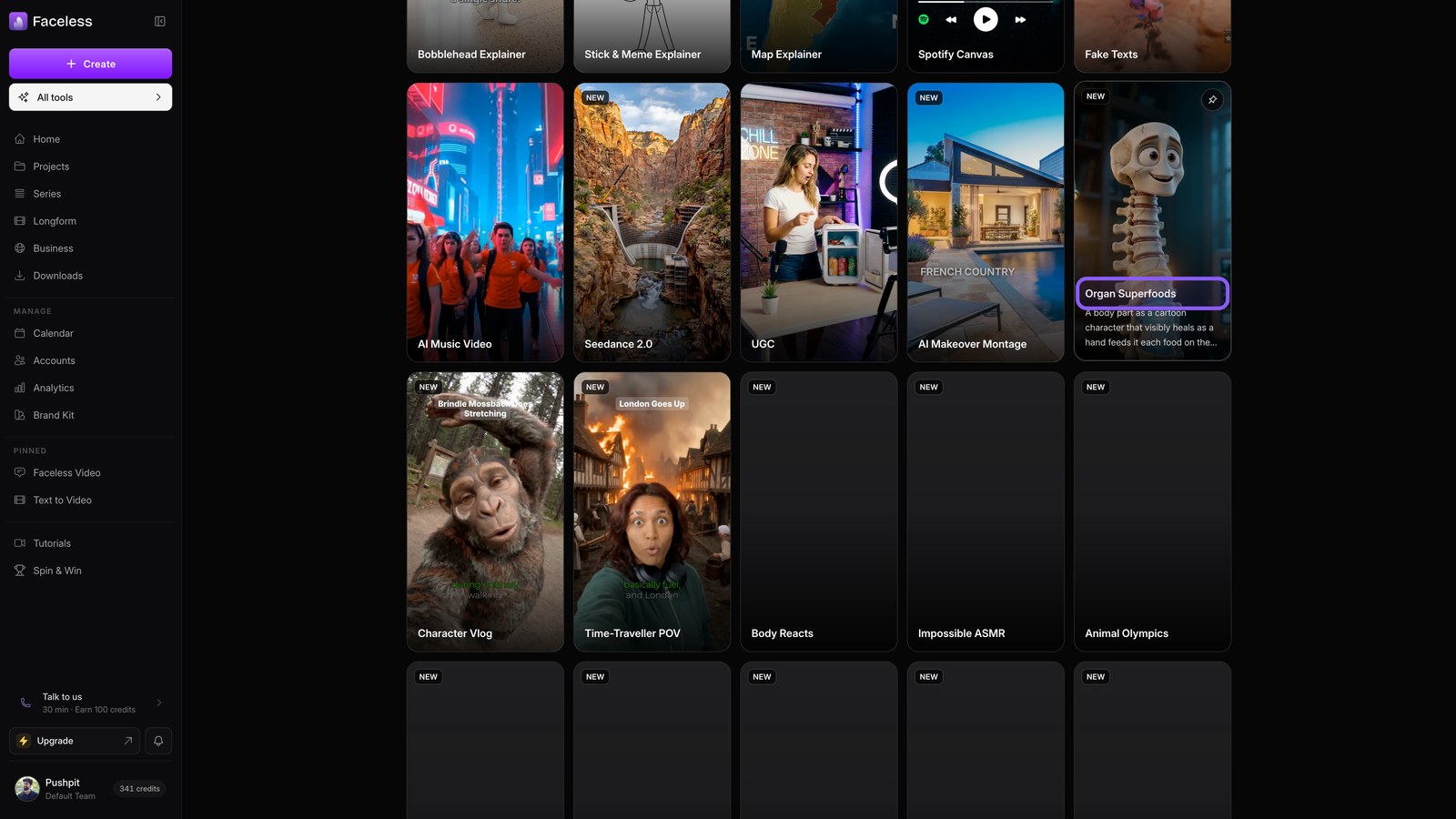Open the Bobblehead Explainer card
1456x819 pixels.
click(x=485, y=36)
